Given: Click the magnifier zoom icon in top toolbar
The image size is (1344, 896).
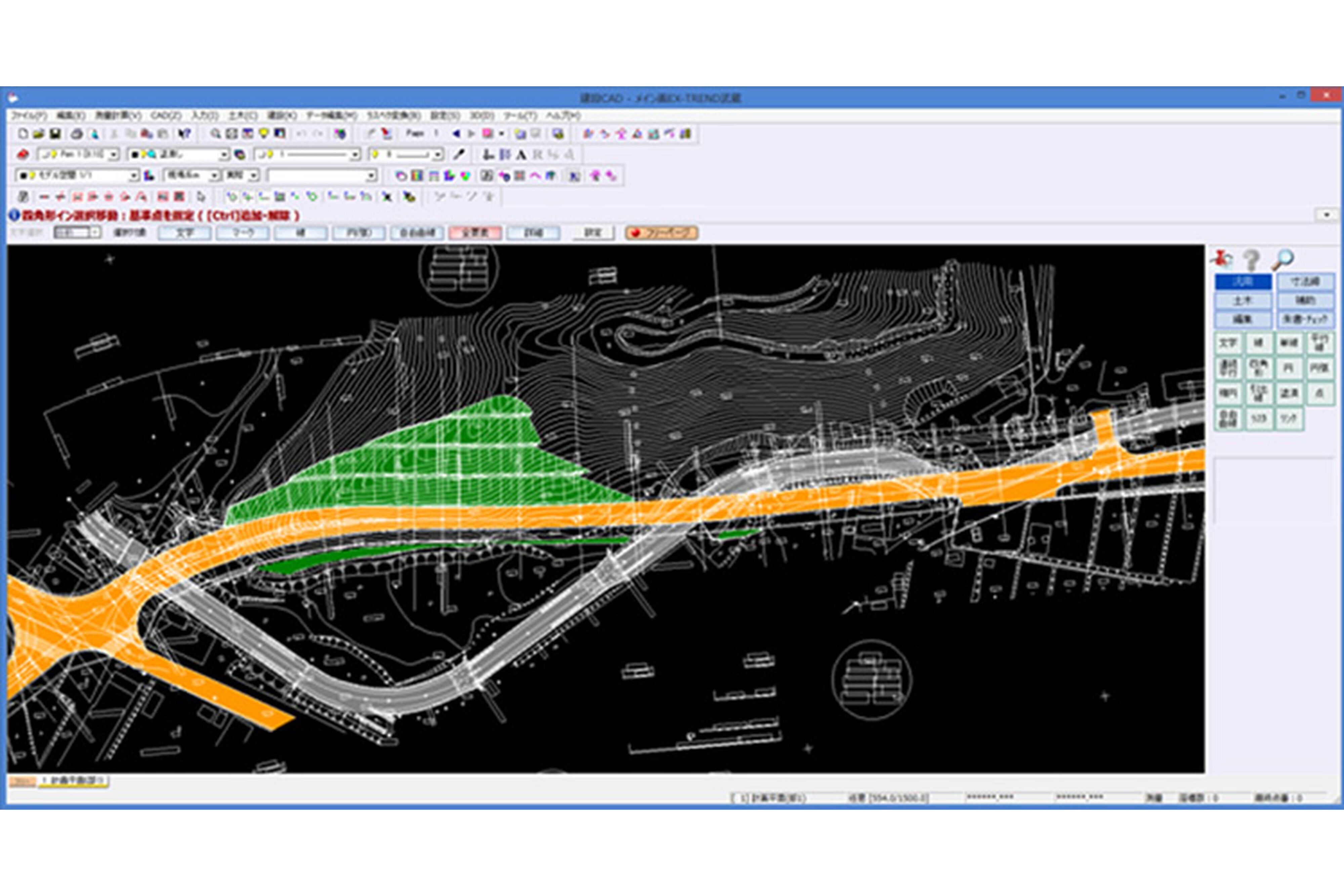Looking at the screenshot, I should coord(215,134).
